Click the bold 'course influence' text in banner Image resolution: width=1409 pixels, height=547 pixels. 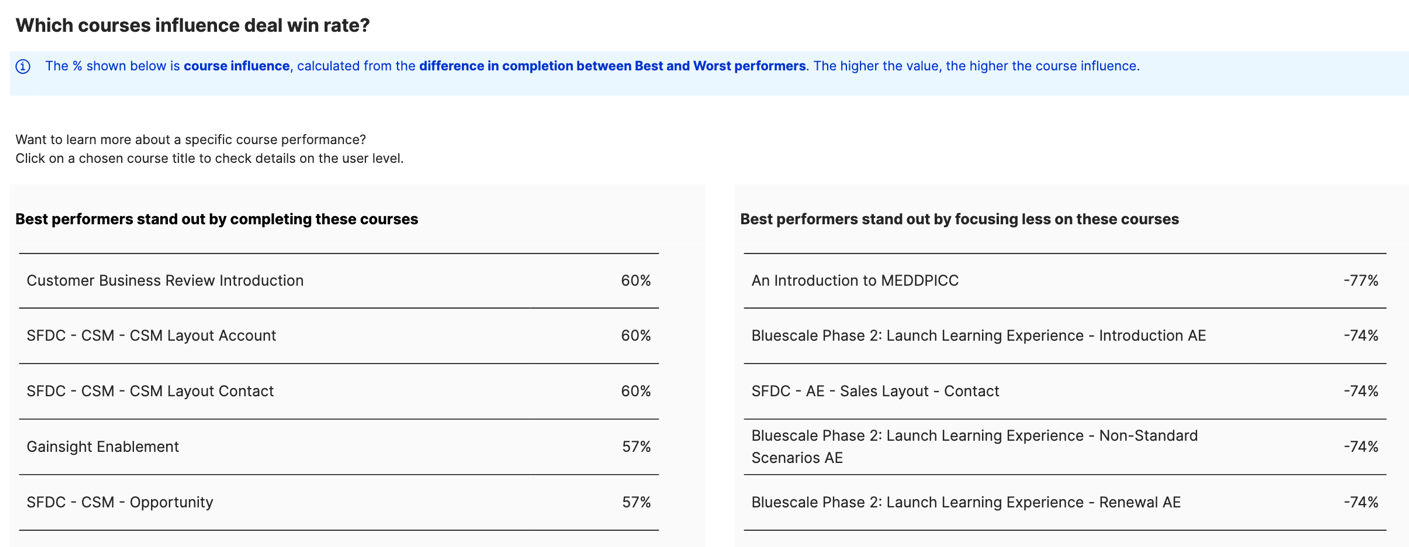[237, 66]
